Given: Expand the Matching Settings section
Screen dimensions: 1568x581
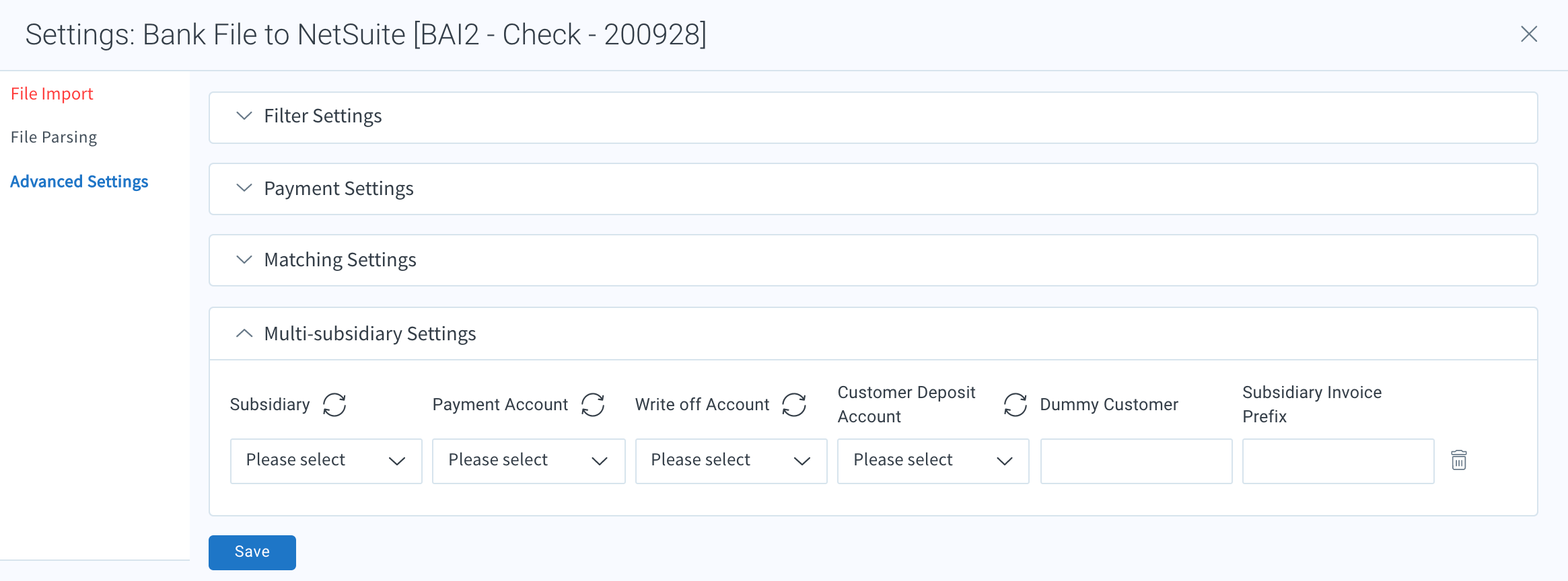Looking at the screenshot, I should 873,260.
